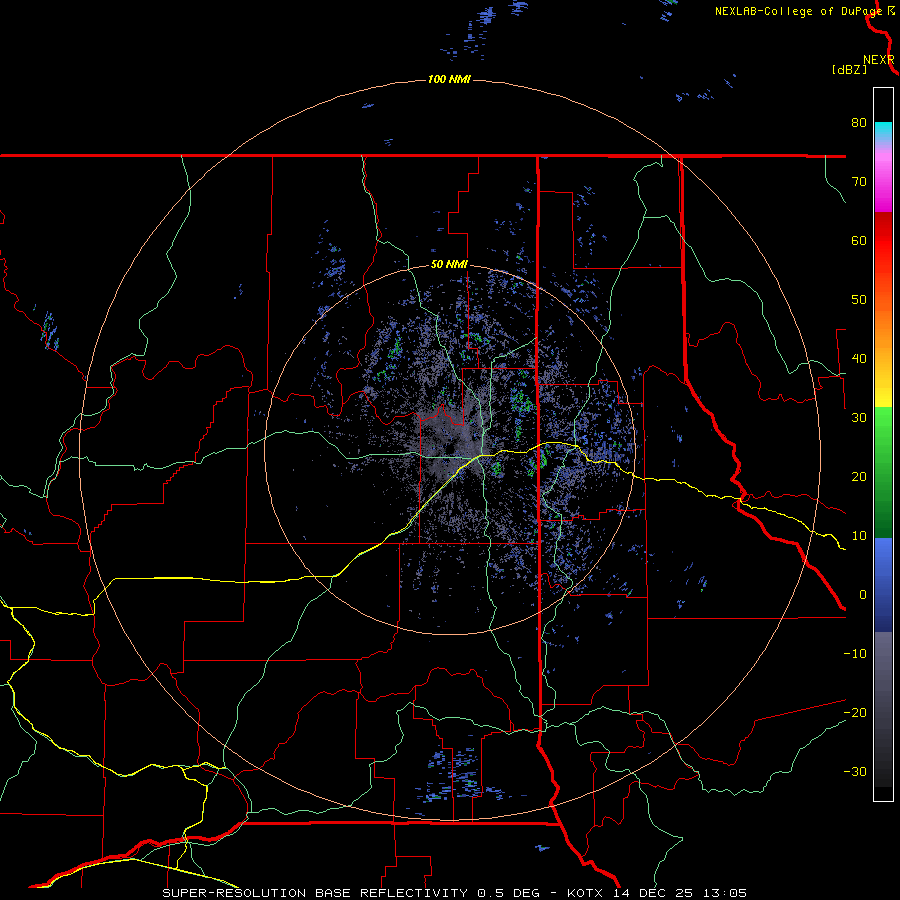Select the green segment of the color bar
900x900 pixels.
(x=883, y=472)
